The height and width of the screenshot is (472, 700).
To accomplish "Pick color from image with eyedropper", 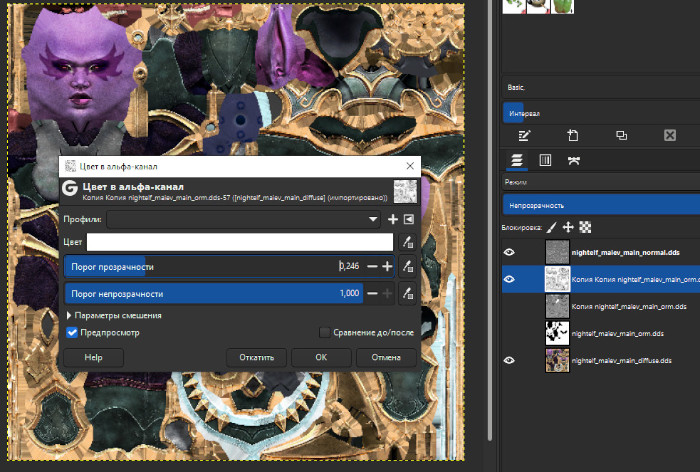I will coord(407,242).
